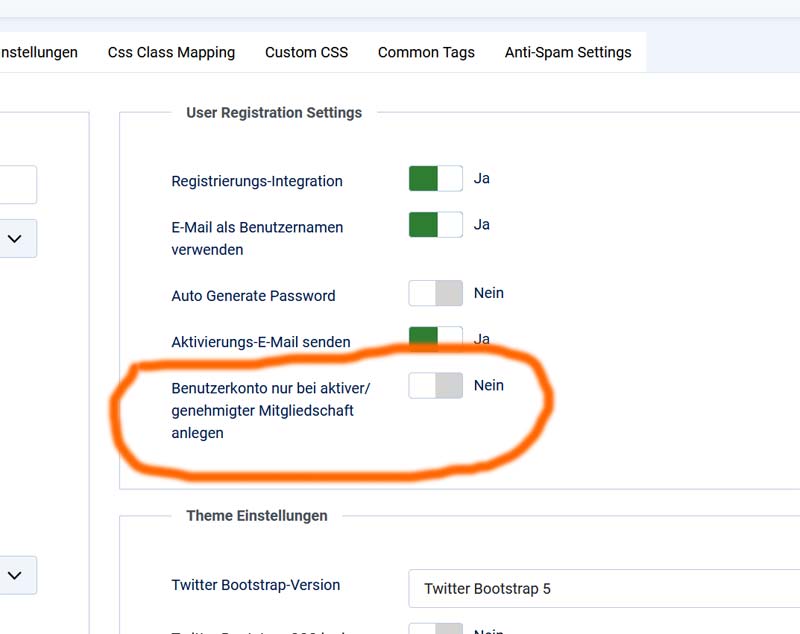
Task: Switch off the Aktivierungs-E-Mail senden toggle
Action: pos(436,337)
